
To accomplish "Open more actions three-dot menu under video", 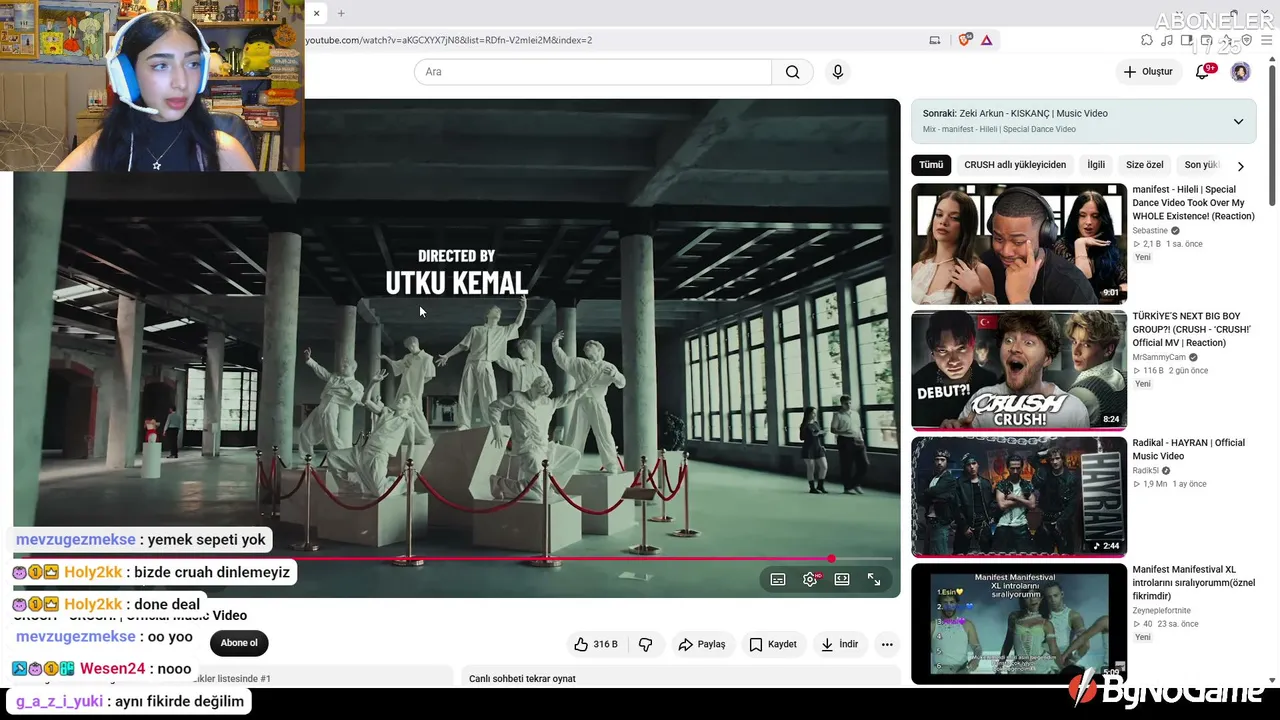I will coord(887,644).
